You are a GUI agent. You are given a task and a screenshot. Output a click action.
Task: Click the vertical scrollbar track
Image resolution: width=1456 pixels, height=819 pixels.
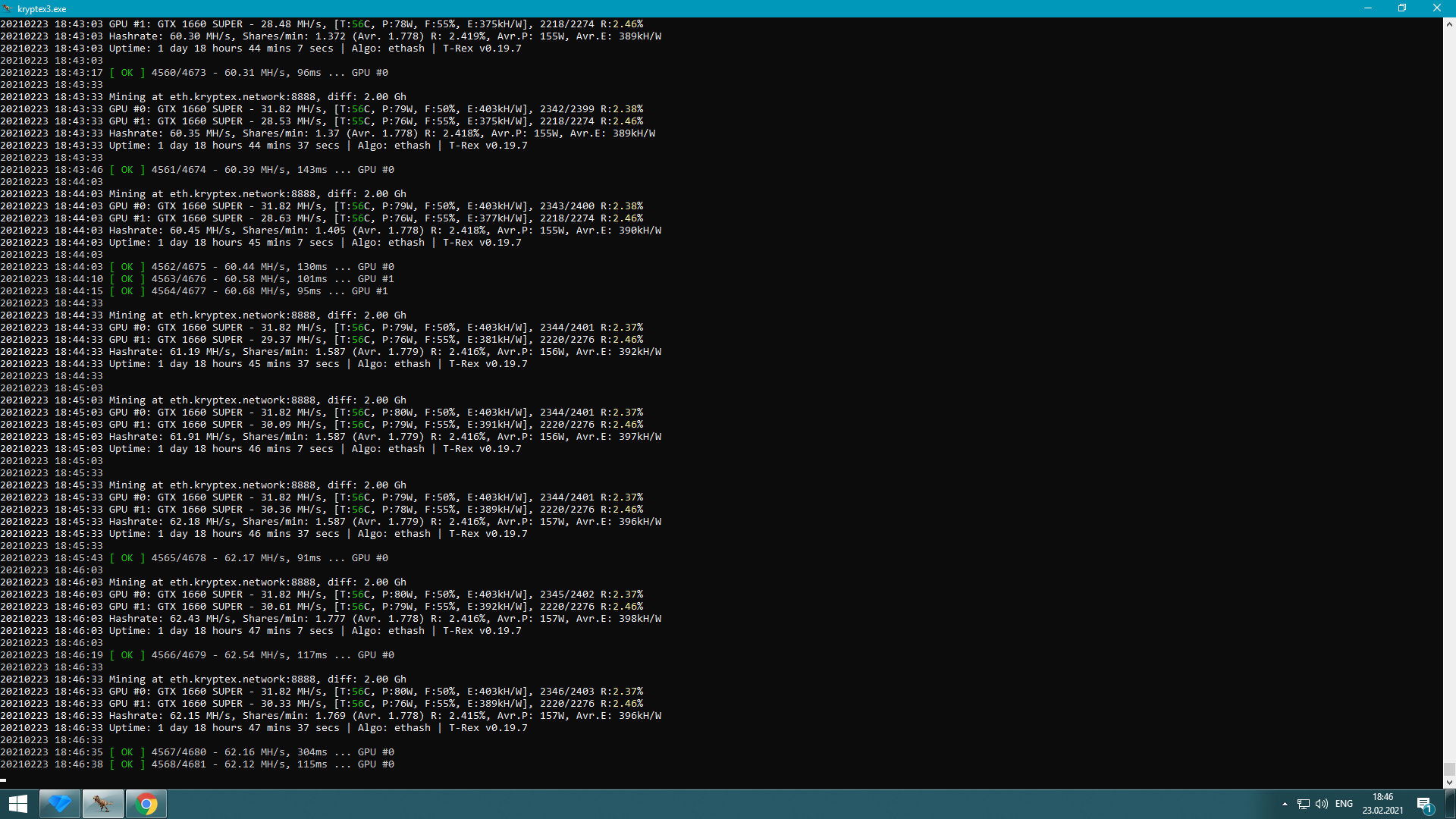[1449, 379]
